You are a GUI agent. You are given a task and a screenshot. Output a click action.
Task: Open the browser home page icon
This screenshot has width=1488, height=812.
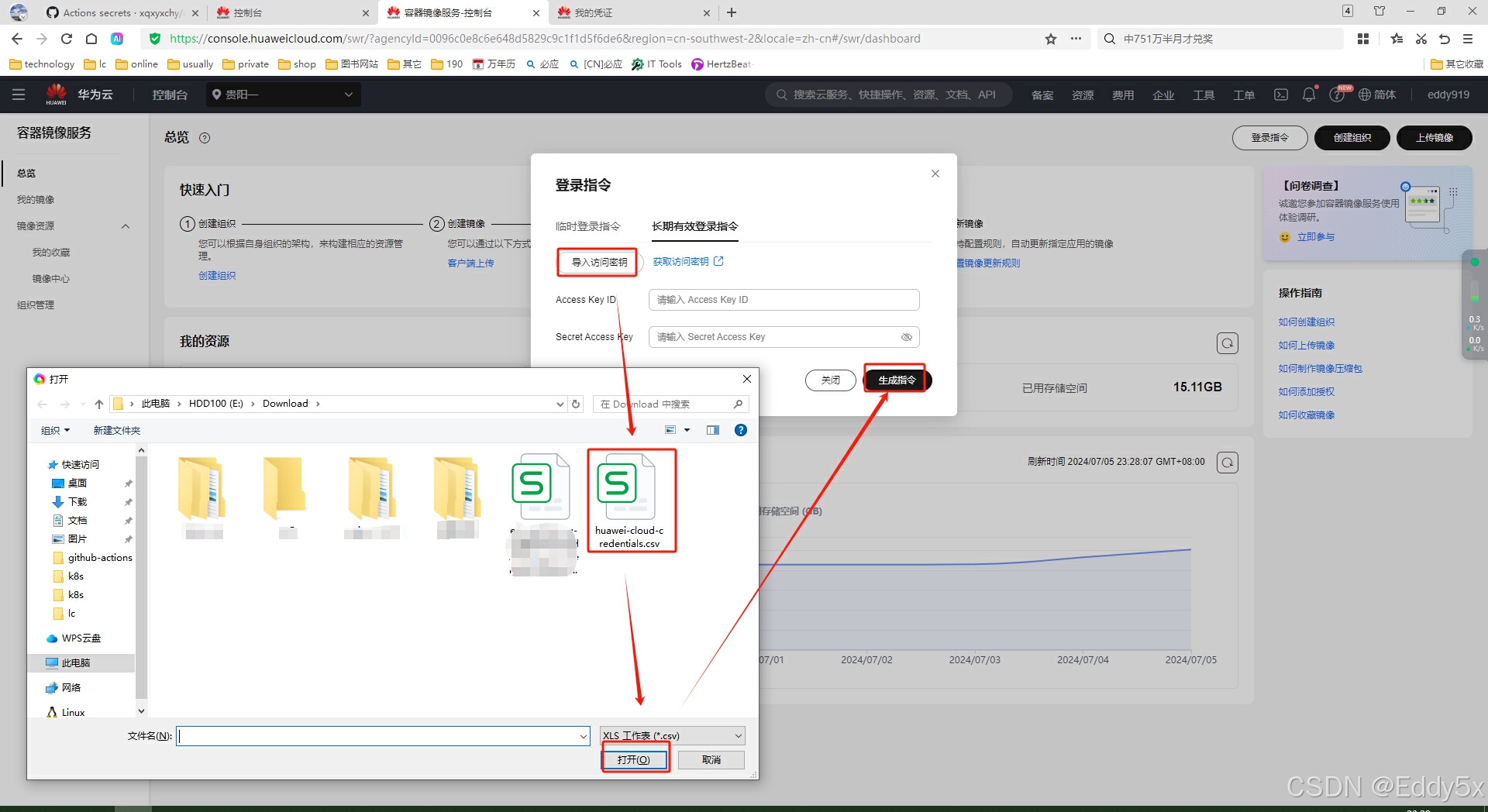[91, 39]
